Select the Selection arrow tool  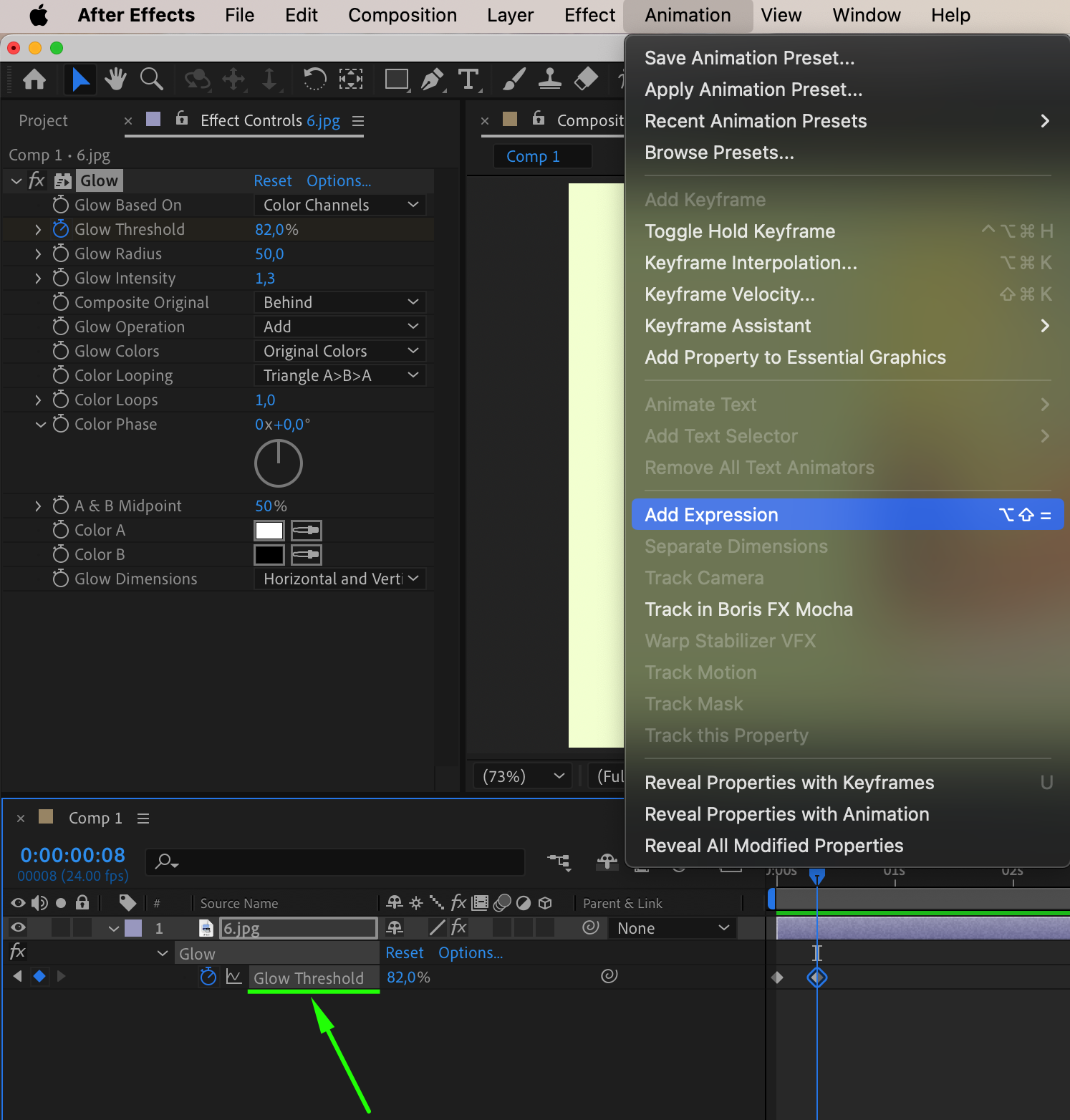coord(81,79)
